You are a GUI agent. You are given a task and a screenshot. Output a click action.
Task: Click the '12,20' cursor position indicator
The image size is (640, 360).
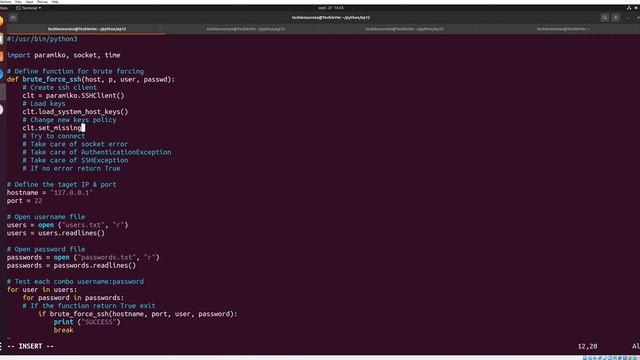point(587,347)
